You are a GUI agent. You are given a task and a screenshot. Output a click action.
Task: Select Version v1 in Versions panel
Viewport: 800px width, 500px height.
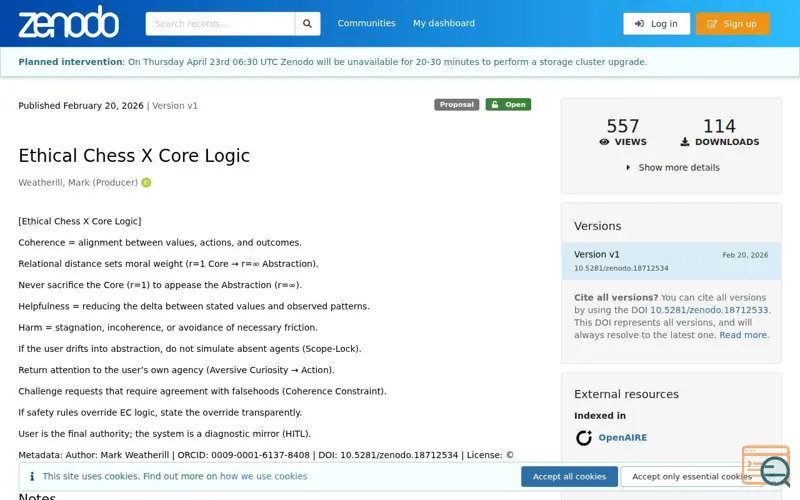597,255
